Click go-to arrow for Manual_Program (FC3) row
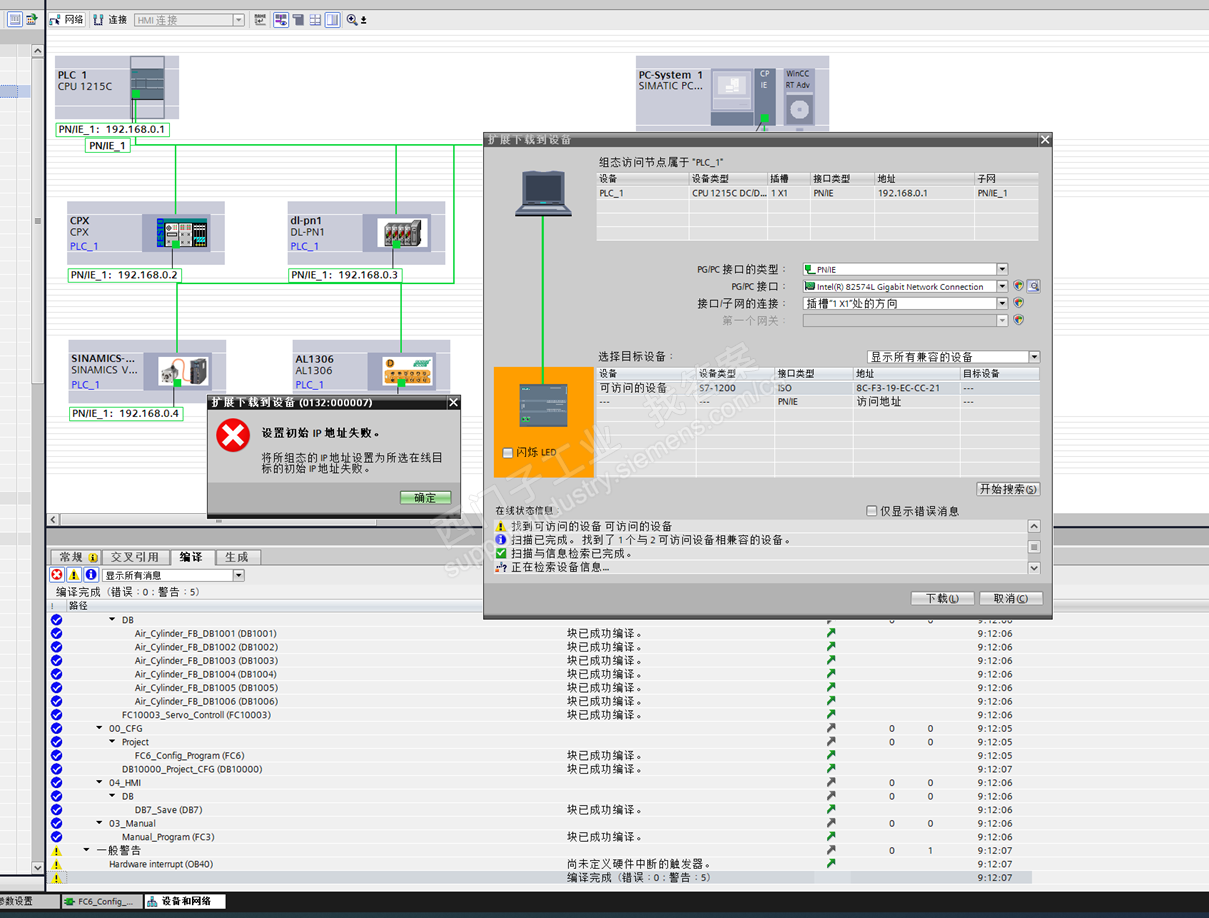The height and width of the screenshot is (918, 1209). click(x=830, y=837)
